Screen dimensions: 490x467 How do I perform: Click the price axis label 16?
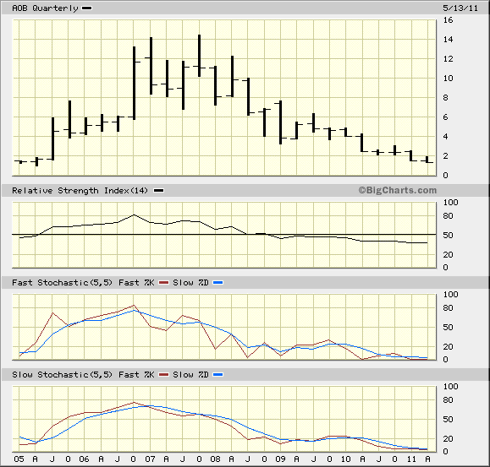[x=448, y=20]
